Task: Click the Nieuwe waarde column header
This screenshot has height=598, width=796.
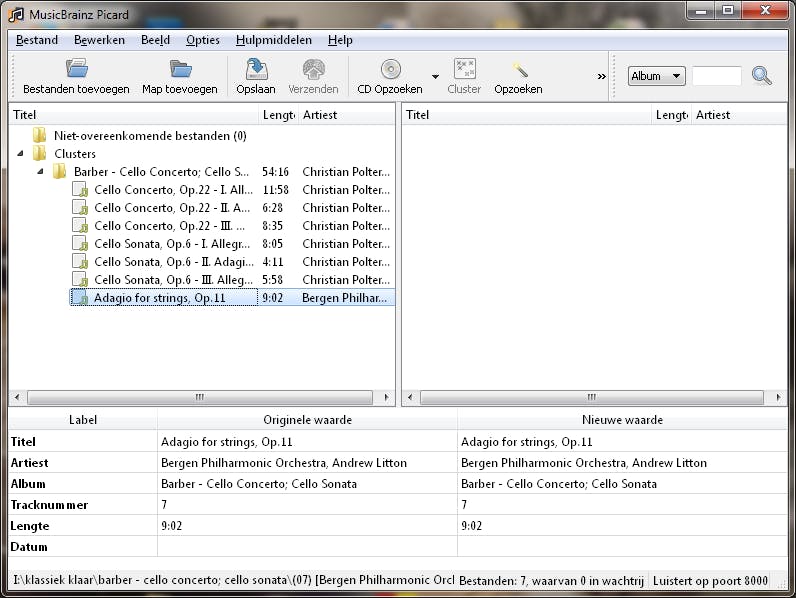Action: pyautogui.click(x=622, y=420)
